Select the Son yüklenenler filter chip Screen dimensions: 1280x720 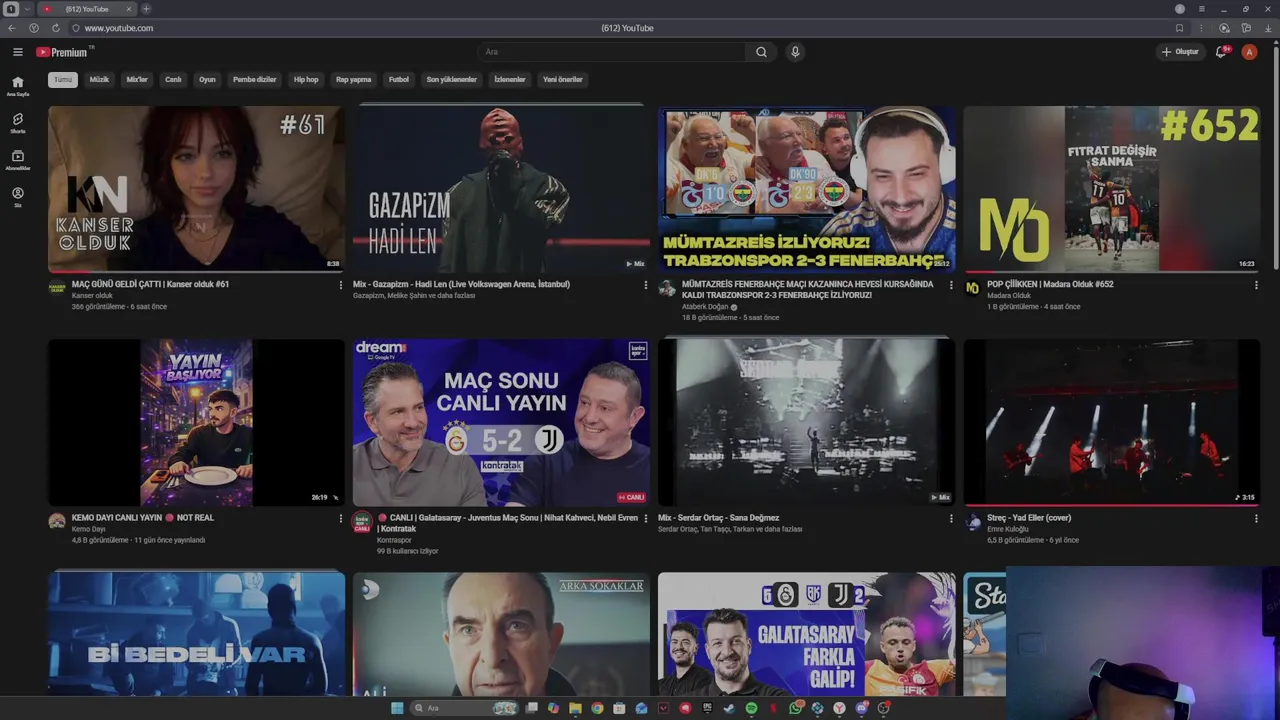pos(452,80)
